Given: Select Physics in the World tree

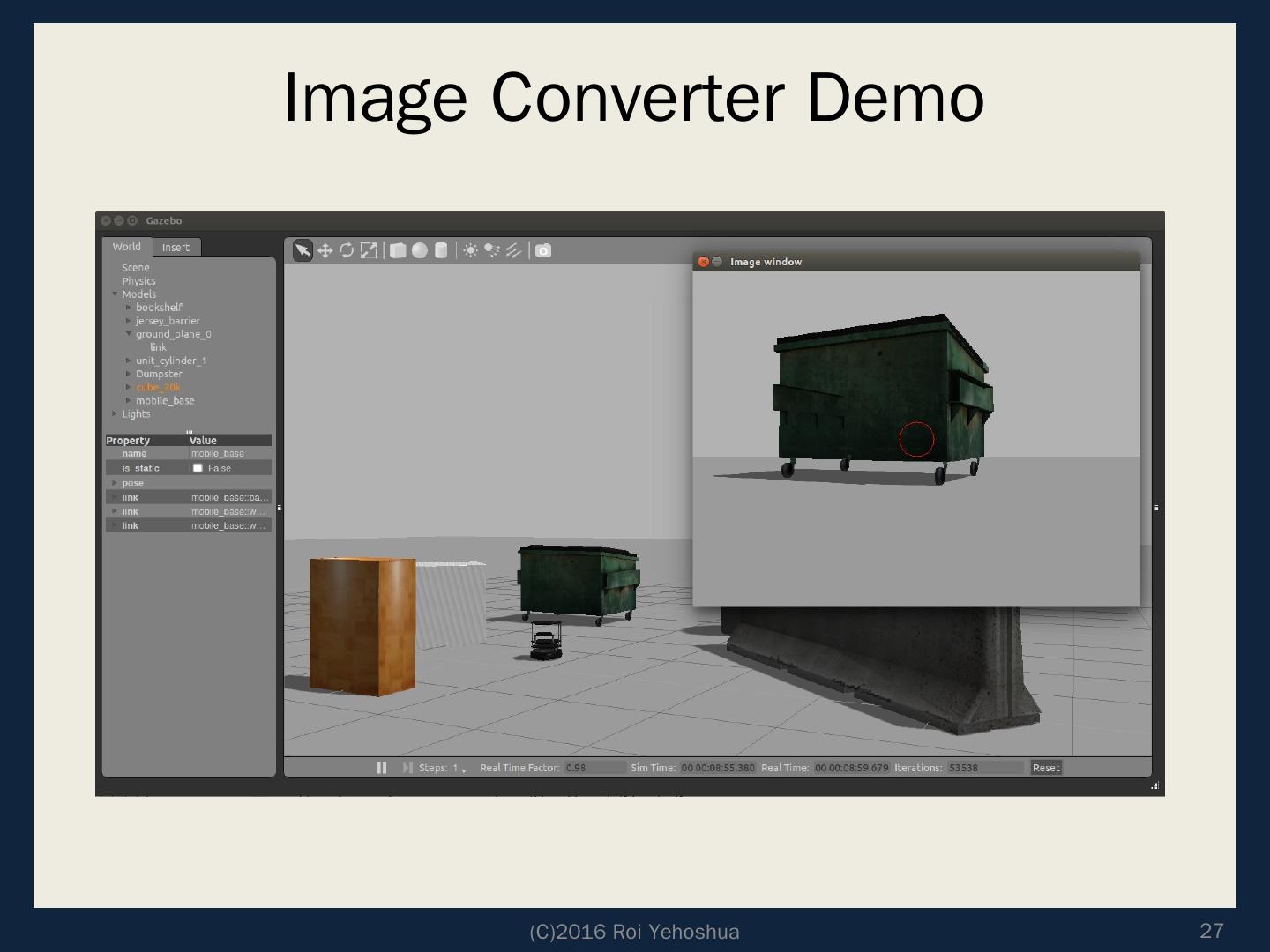Looking at the screenshot, I should point(138,281).
